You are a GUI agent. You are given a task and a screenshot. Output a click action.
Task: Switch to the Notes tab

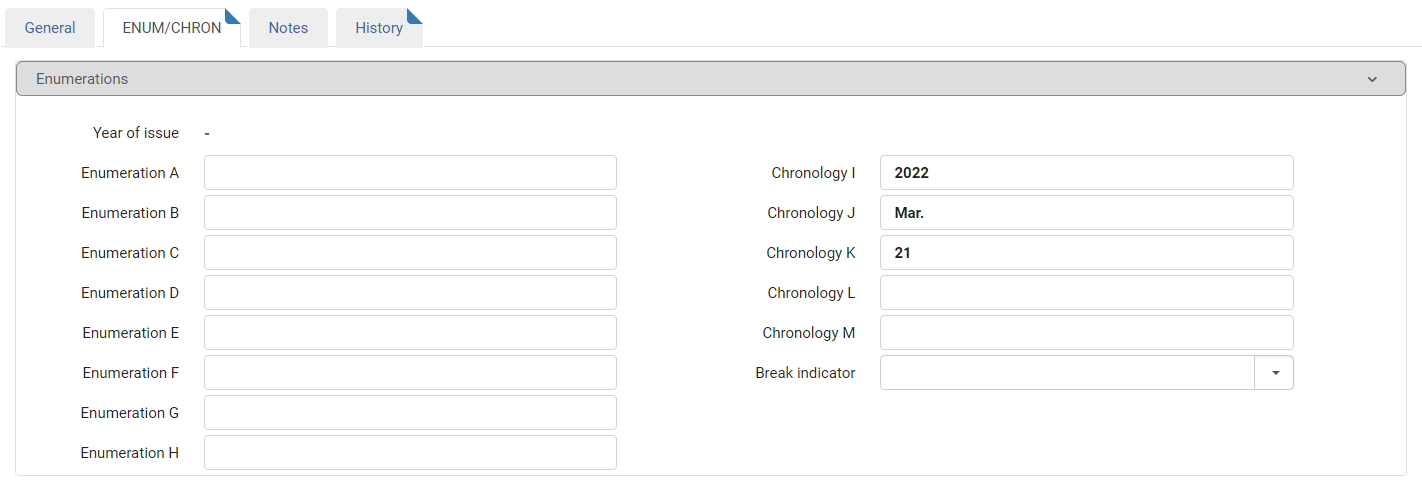(x=288, y=28)
